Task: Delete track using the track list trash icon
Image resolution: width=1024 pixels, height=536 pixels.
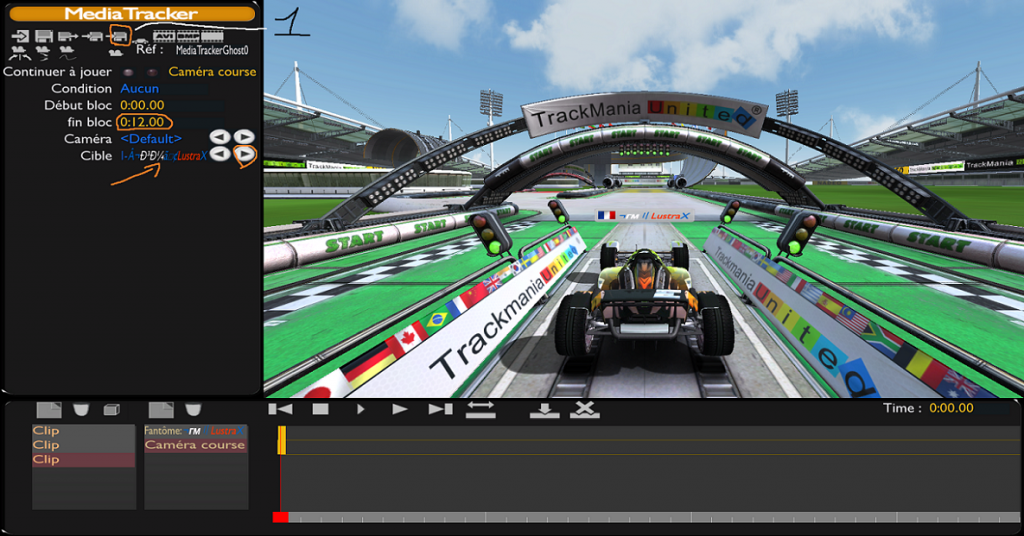Action: pos(193,410)
